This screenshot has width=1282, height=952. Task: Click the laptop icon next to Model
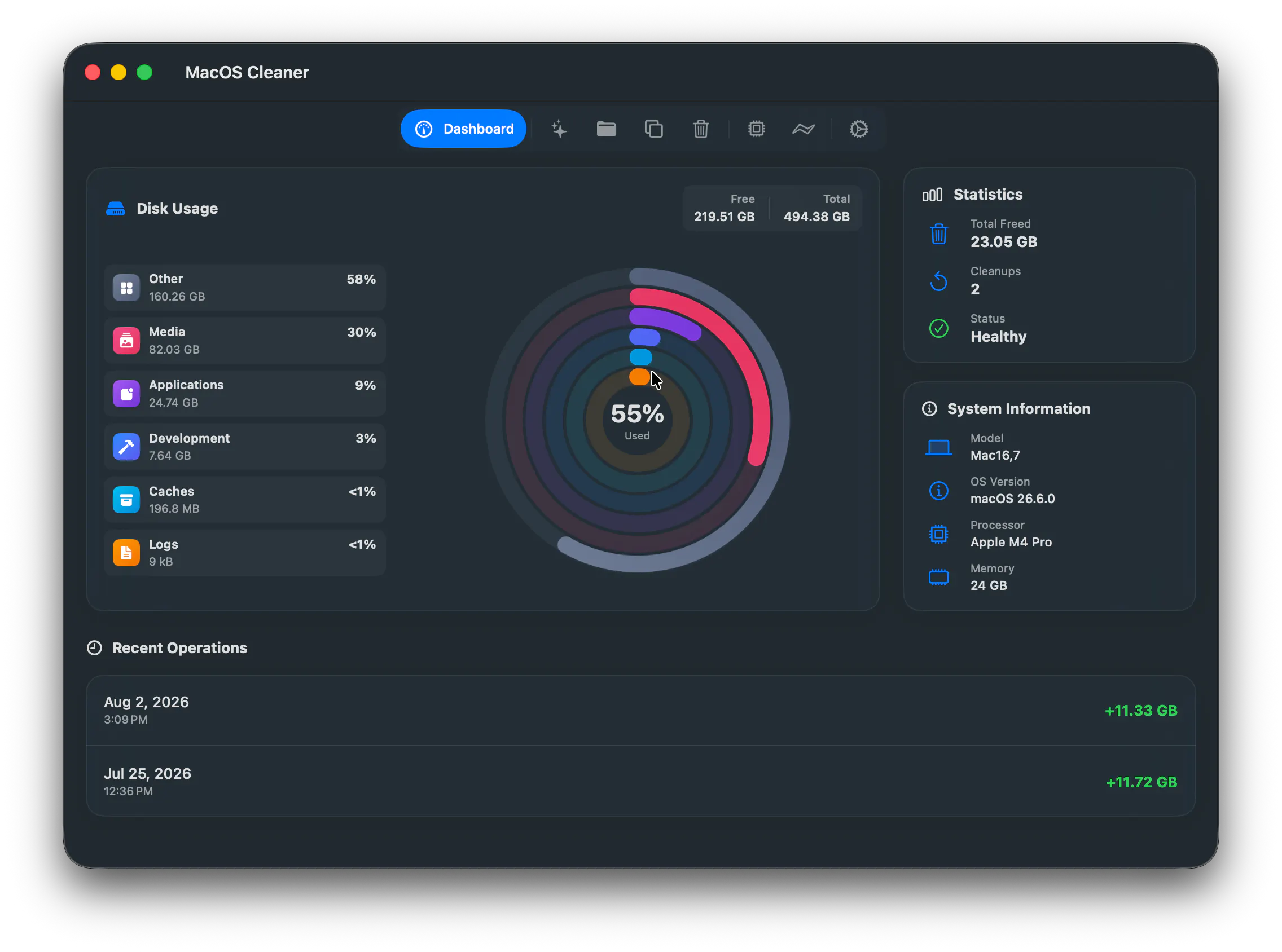938,447
